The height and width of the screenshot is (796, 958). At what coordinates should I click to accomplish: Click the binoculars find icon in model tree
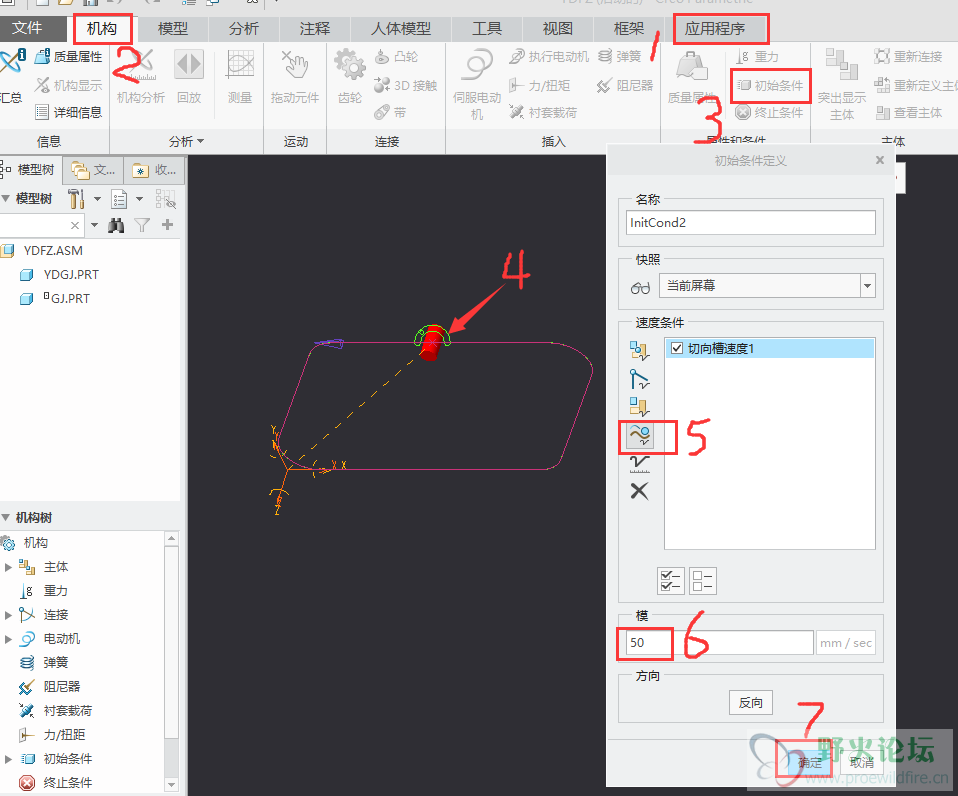(116, 225)
